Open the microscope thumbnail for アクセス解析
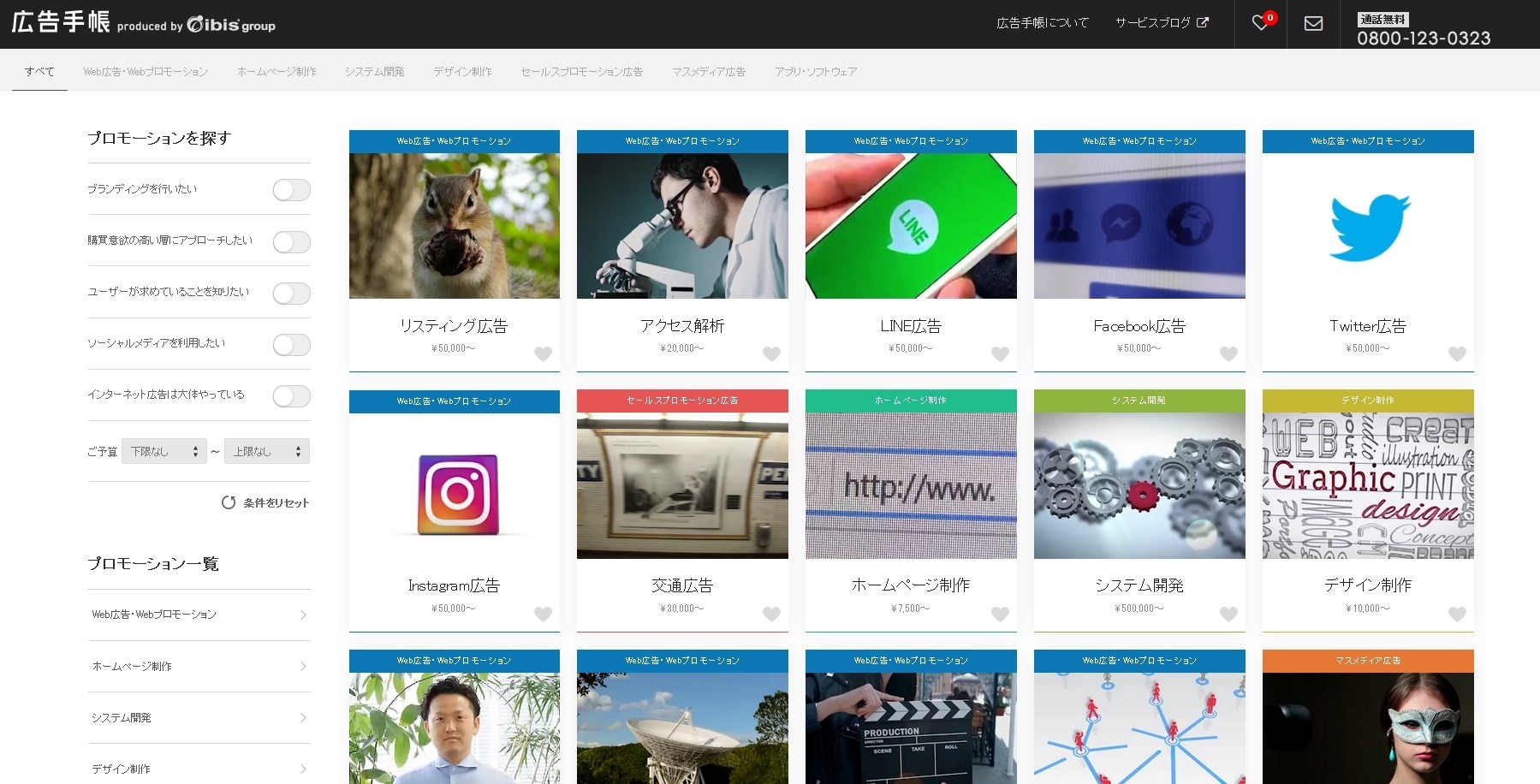This screenshot has width=1540, height=784. coord(682,226)
